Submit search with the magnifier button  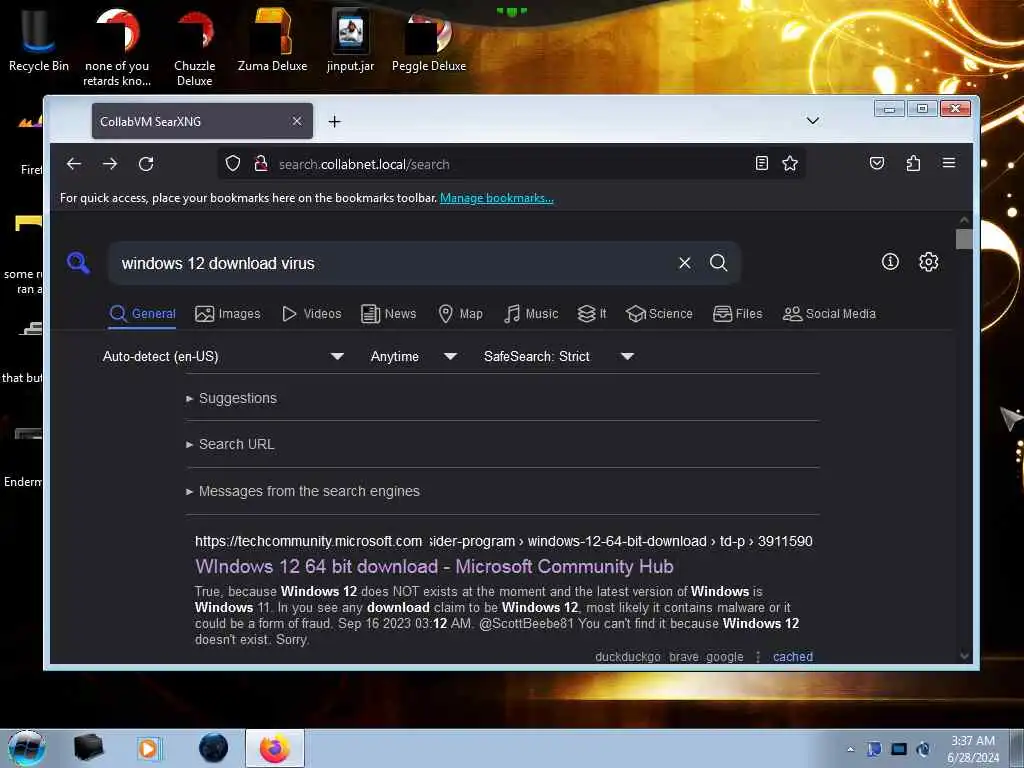(x=718, y=263)
